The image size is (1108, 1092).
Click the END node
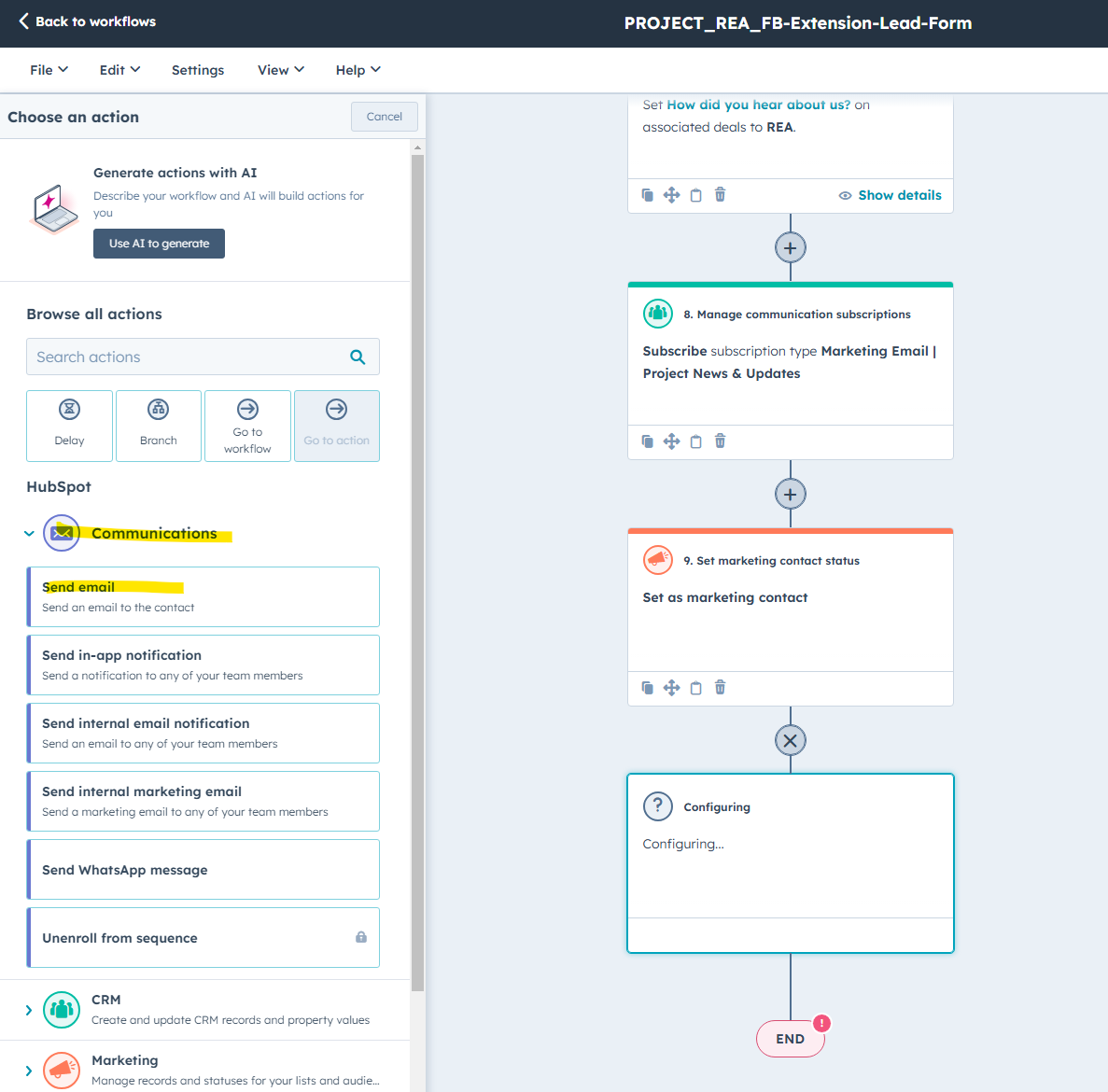pyautogui.click(x=790, y=1039)
